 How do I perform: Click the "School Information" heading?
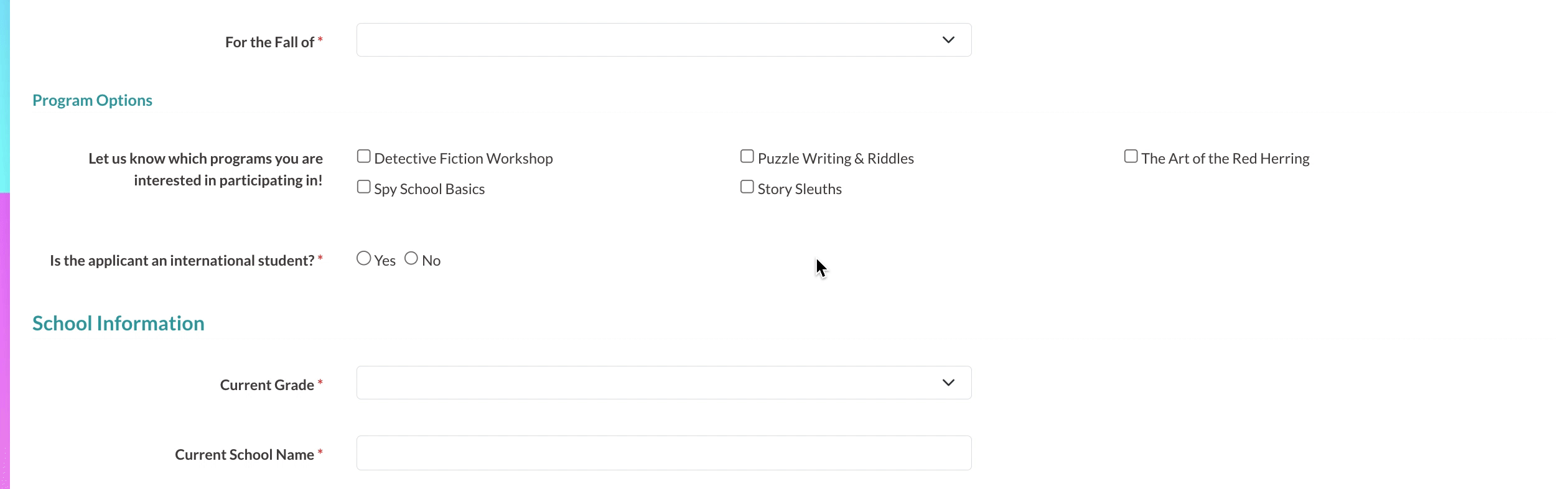point(118,324)
